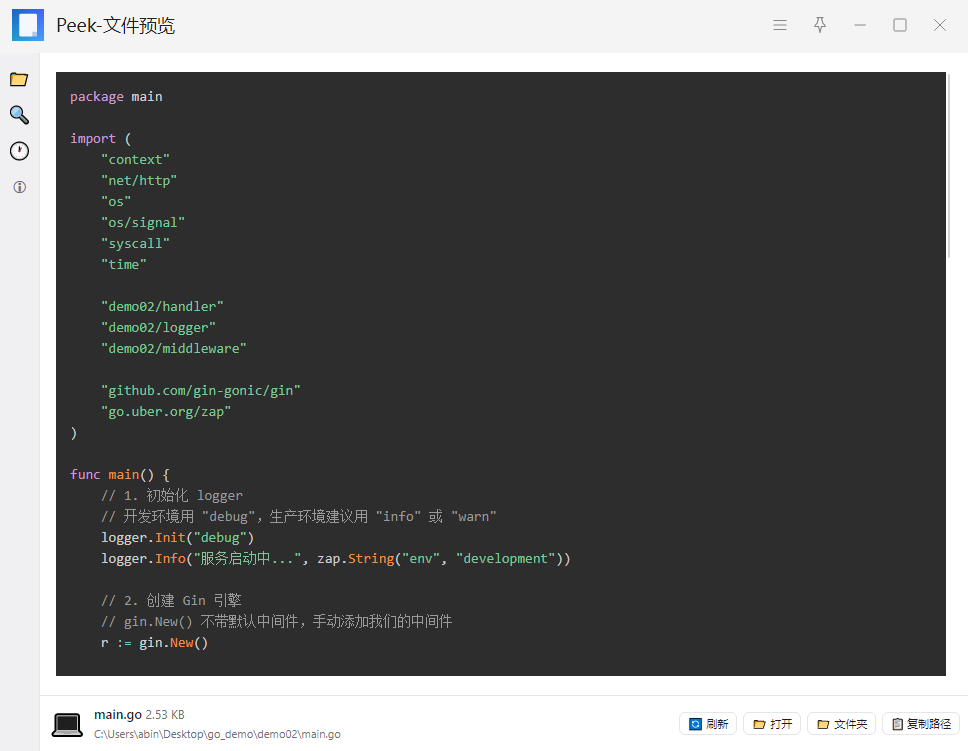Viewport: 968px width, 751px height.
Task: Click the "r := gin.New()" line
Action: click(154, 642)
